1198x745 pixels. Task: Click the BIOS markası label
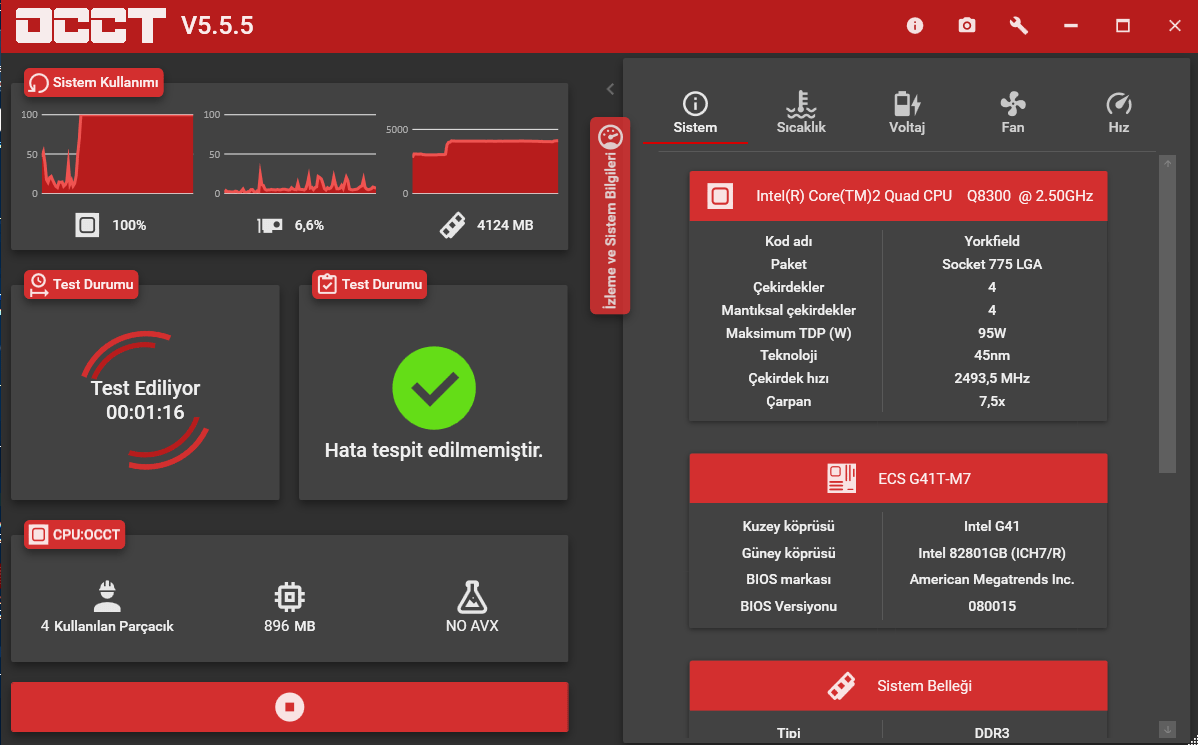(788, 579)
